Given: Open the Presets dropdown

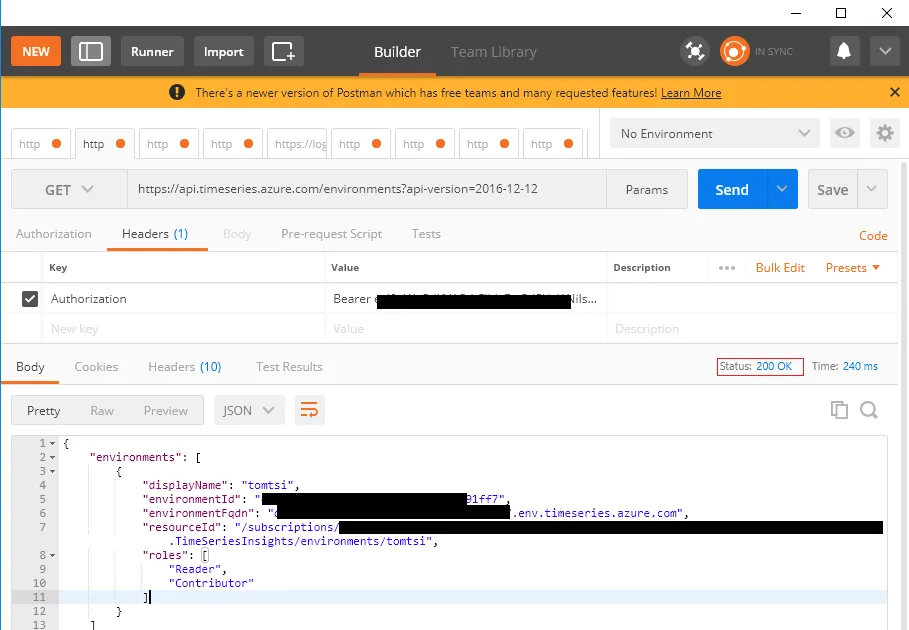Looking at the screenshot, I should tap(853, 268).
